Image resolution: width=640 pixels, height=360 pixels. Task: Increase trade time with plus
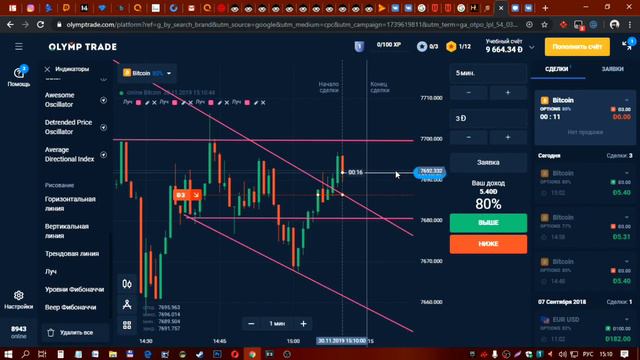tap(508, 93)
